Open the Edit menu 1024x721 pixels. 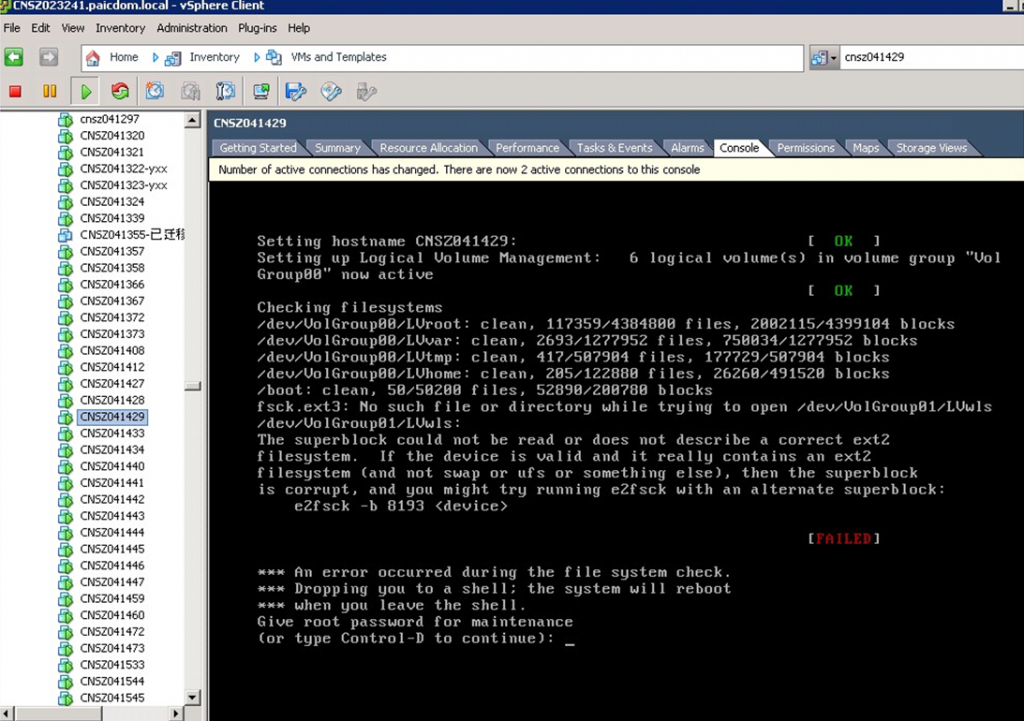click(40, 28)
